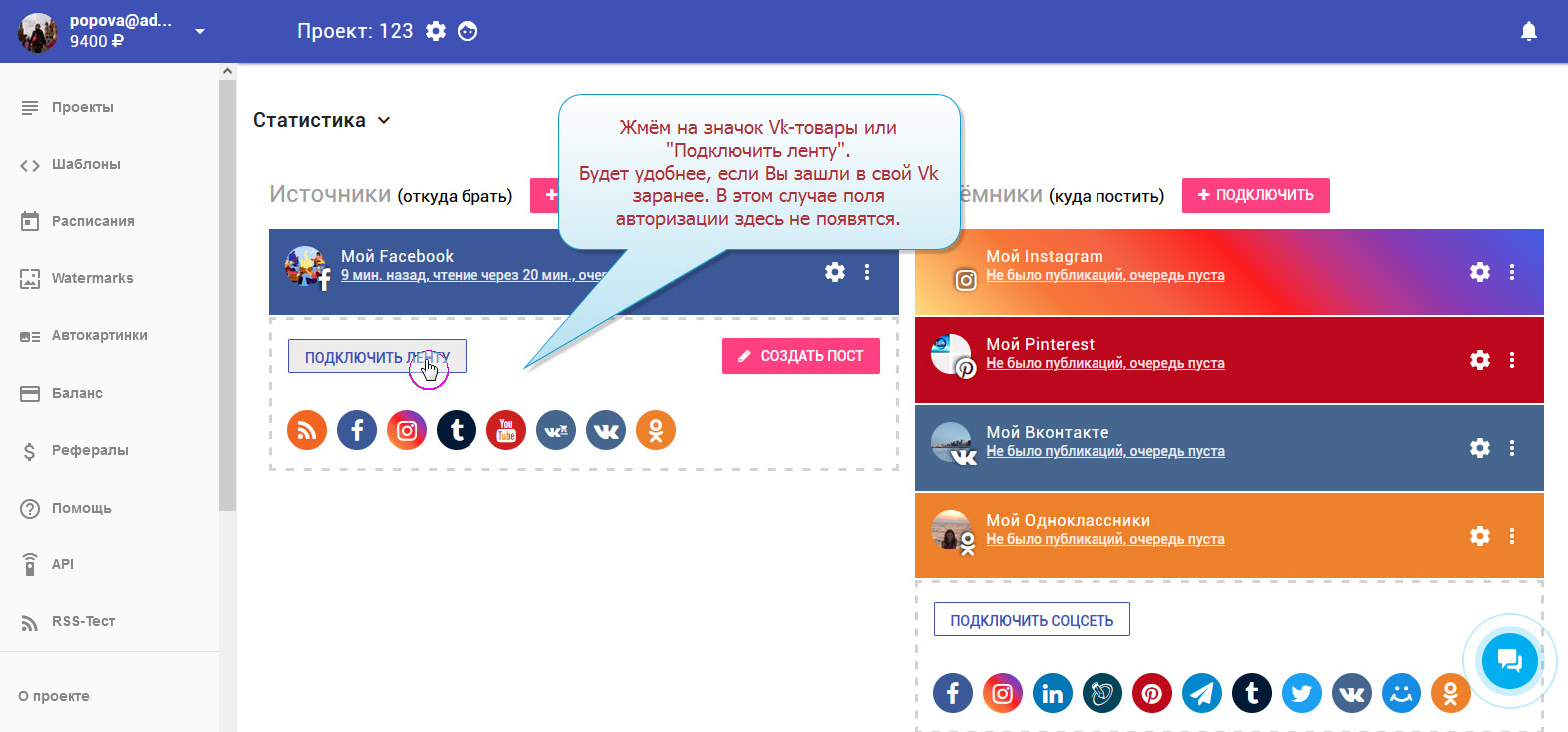The image size is (1568, 732).
Task: Click the RSS feed source icon
Action: [x=307, y=430]
